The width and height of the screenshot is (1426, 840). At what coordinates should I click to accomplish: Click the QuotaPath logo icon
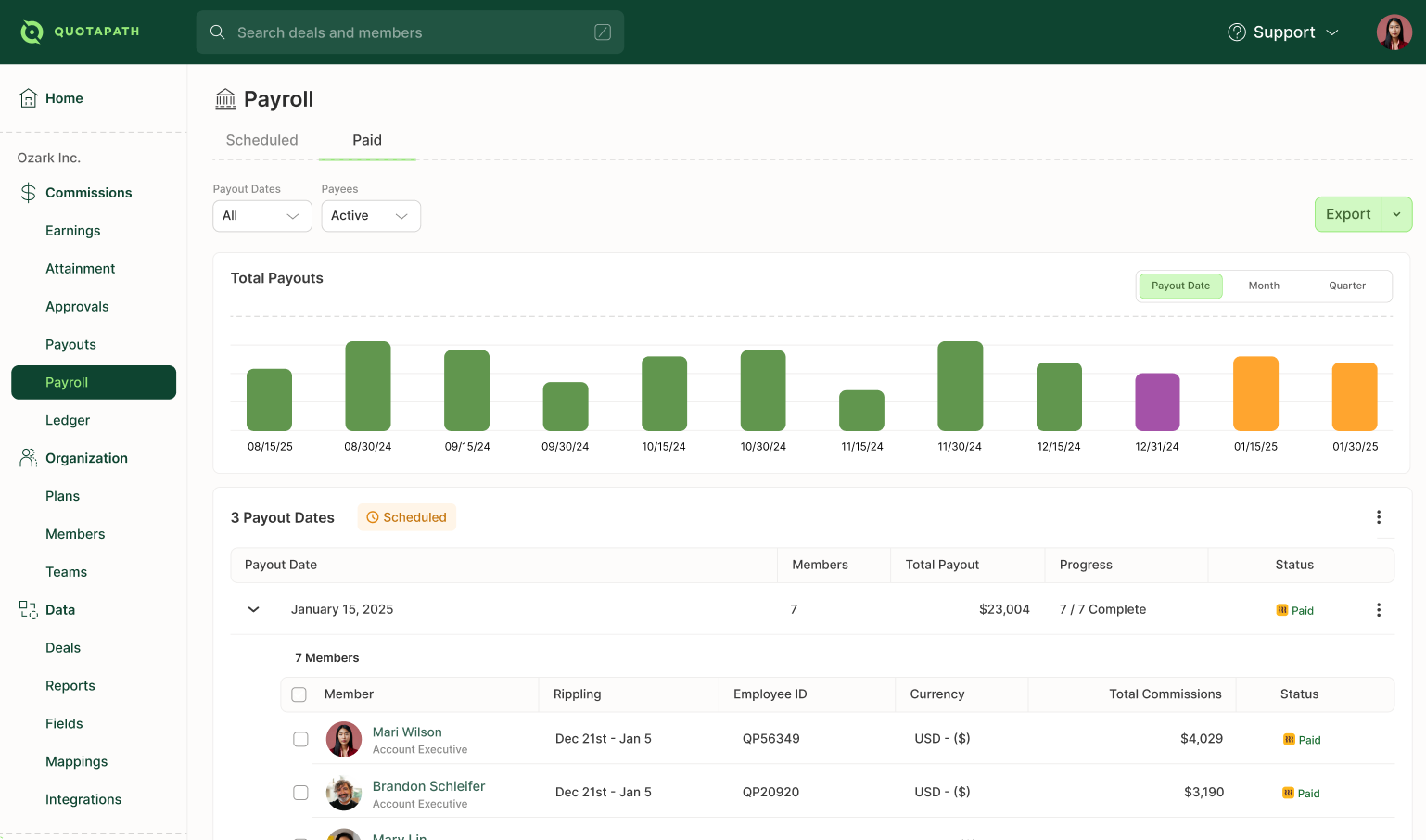pos(32,32)
